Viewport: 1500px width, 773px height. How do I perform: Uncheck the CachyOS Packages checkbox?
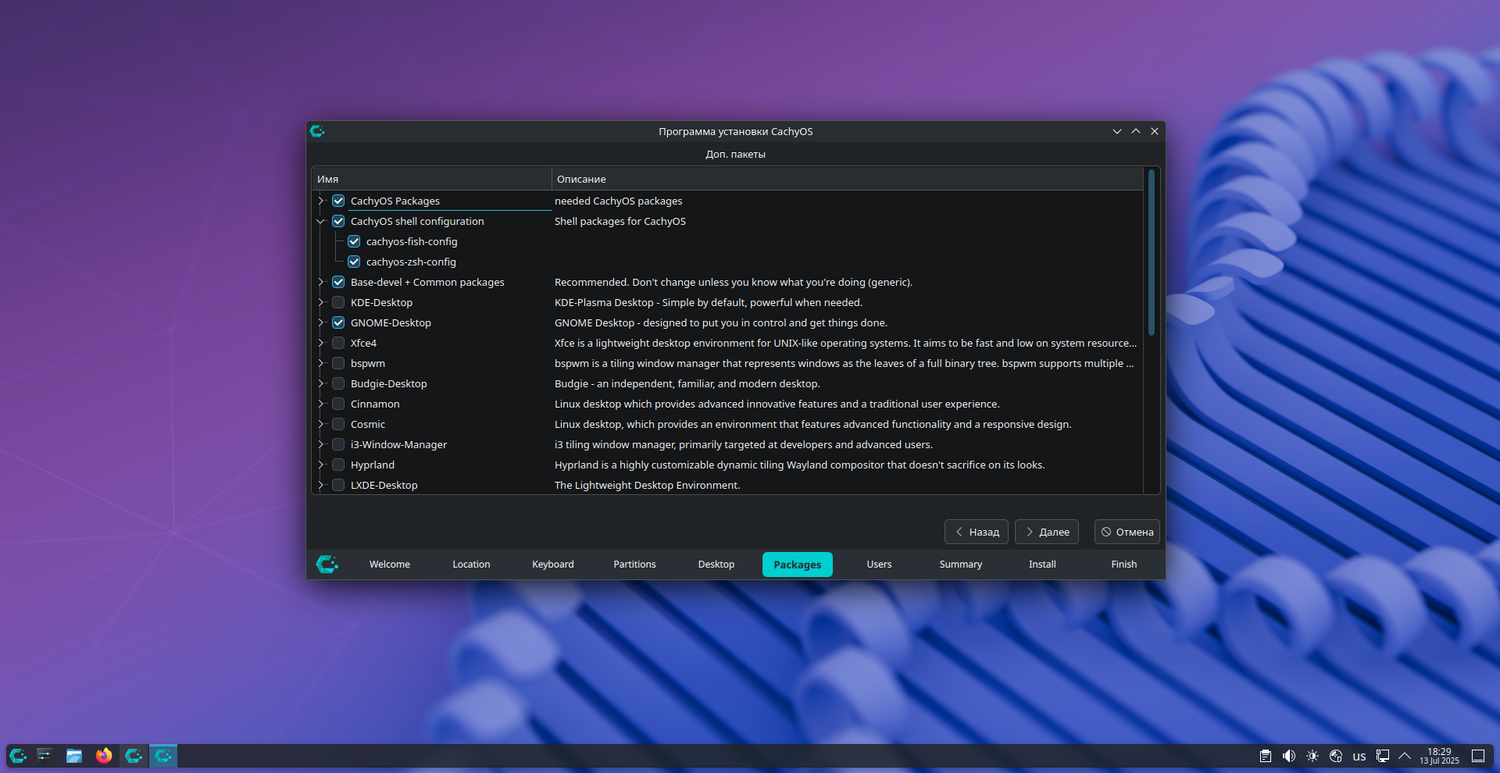click(338, 201)
